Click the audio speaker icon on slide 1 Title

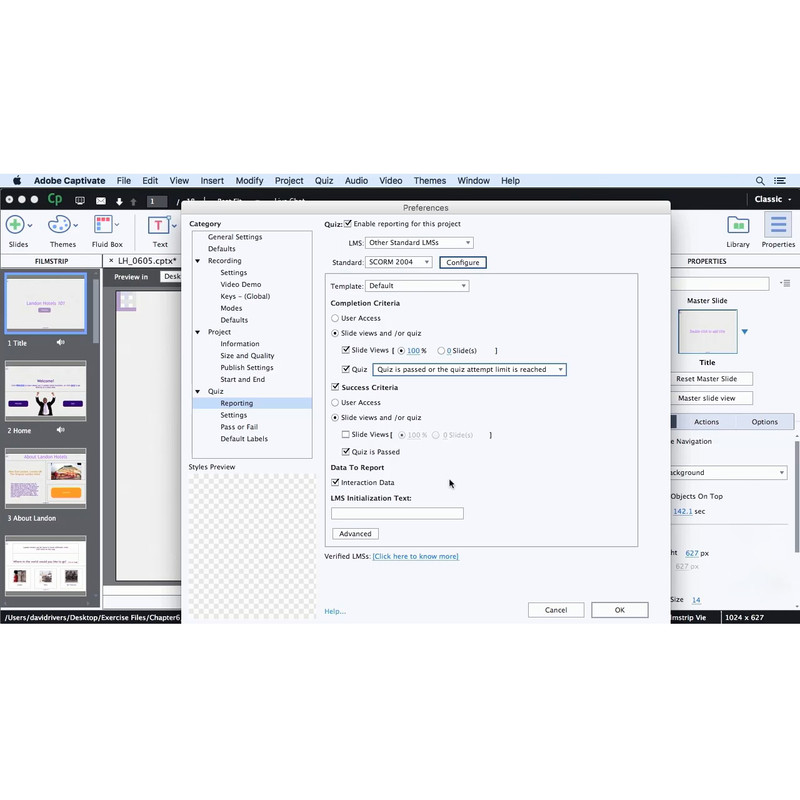point(61,342)
